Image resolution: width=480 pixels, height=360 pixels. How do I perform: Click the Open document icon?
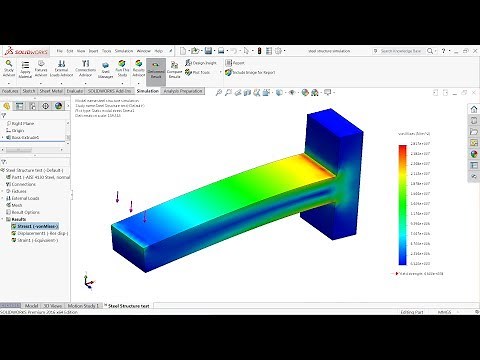[x=195, y=51]
